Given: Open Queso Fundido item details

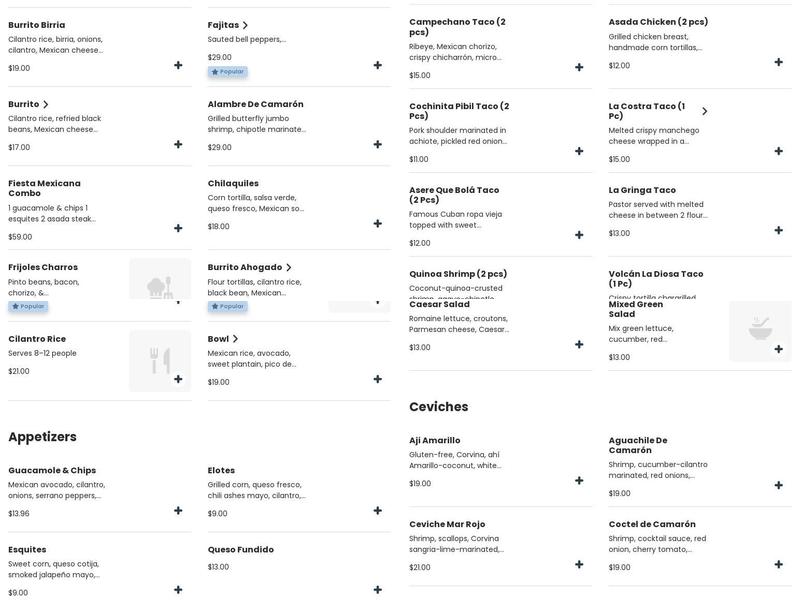Looking at the screenshot, I should coord(240,549).
